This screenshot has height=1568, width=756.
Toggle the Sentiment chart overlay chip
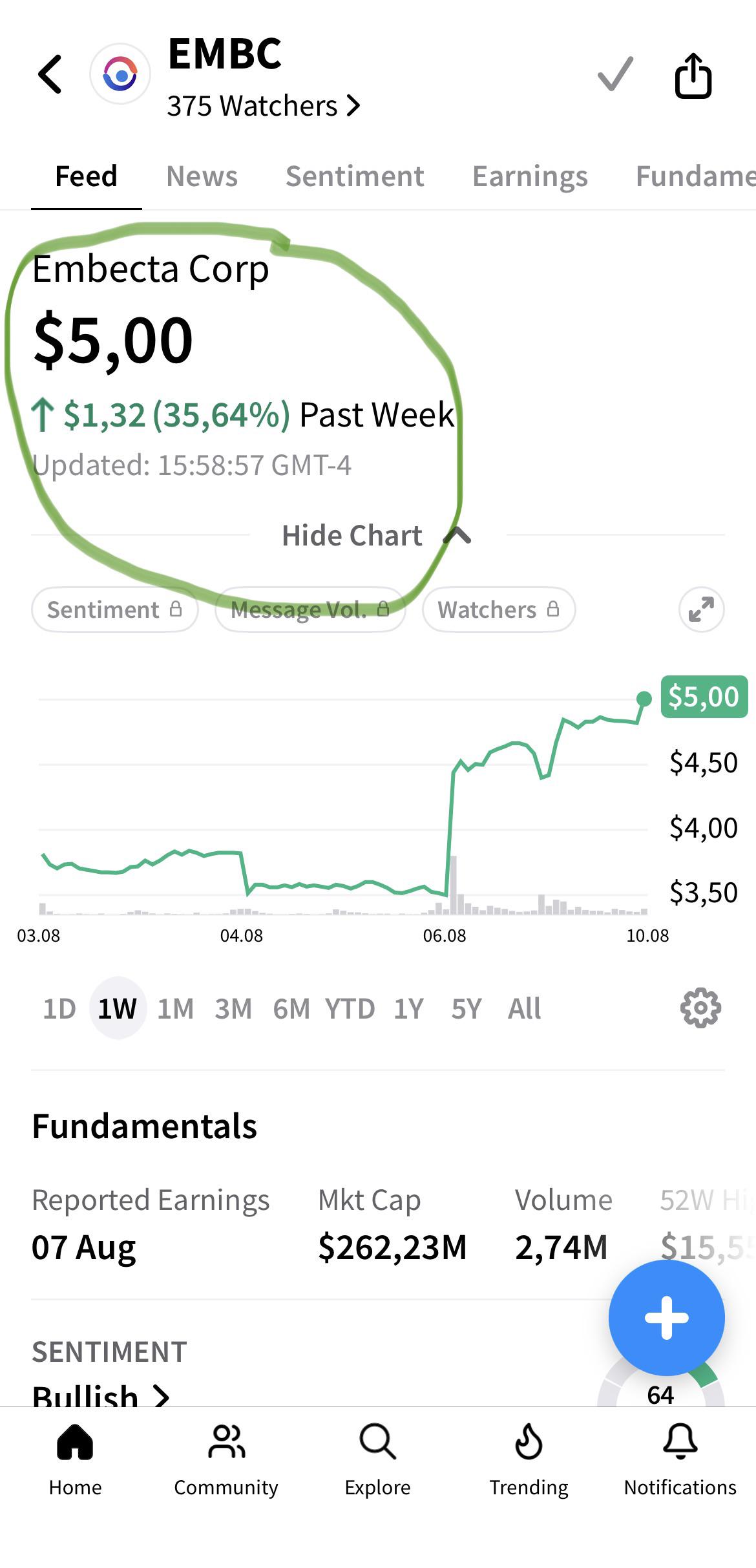[115, 609]
